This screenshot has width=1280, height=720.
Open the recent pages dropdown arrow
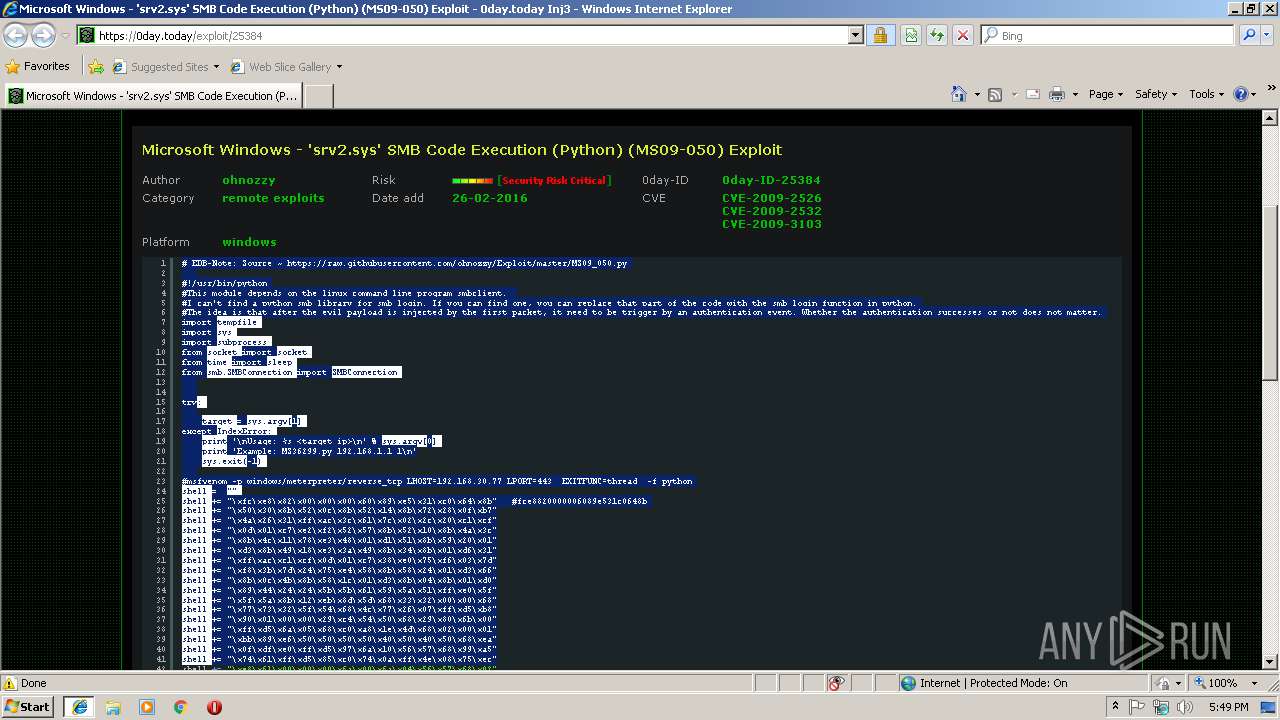pos(65,36)
